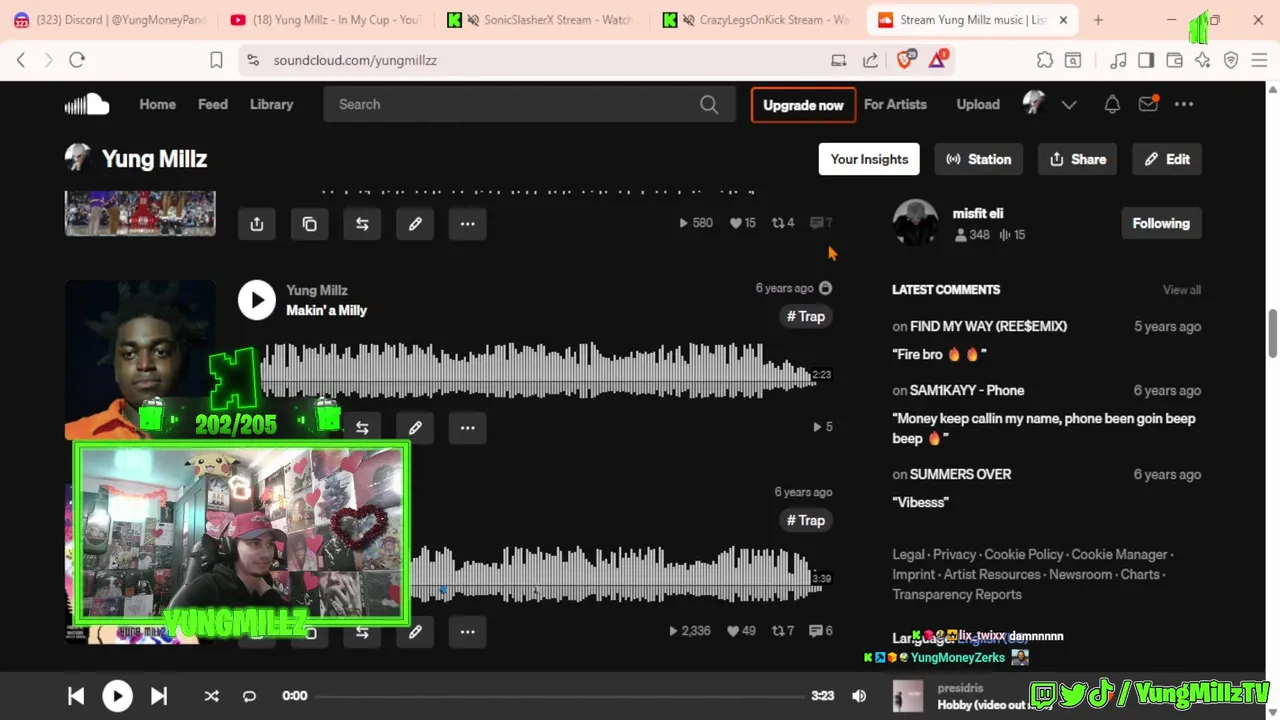Screen dimensions: 1280x720
Task: Mute the player volume speaker
Action: [859, 696]
